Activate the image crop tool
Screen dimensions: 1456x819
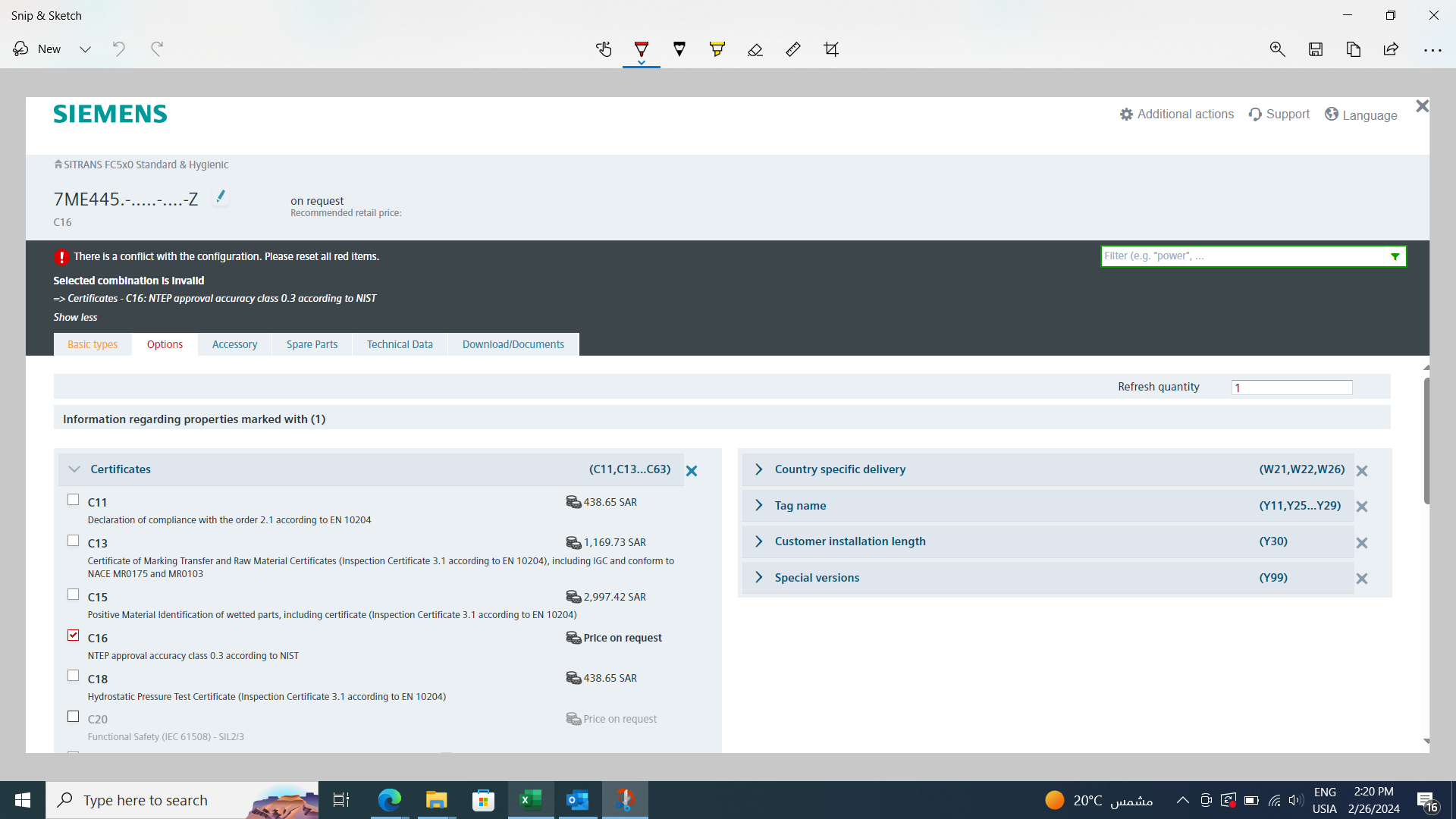pyautogui.click(x=831, y=49)
